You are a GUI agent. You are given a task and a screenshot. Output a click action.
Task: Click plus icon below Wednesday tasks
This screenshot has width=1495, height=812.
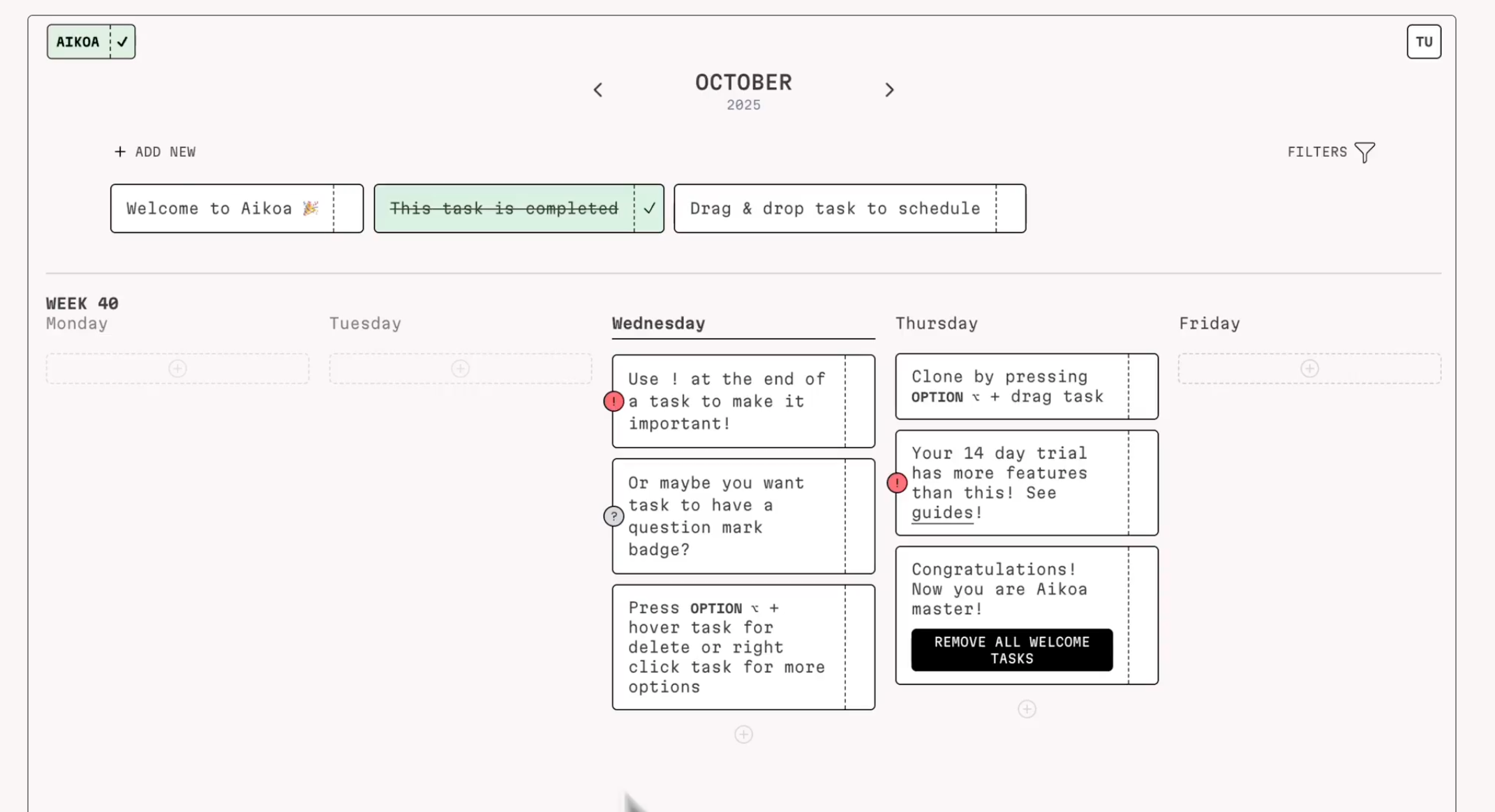(743, 734)
